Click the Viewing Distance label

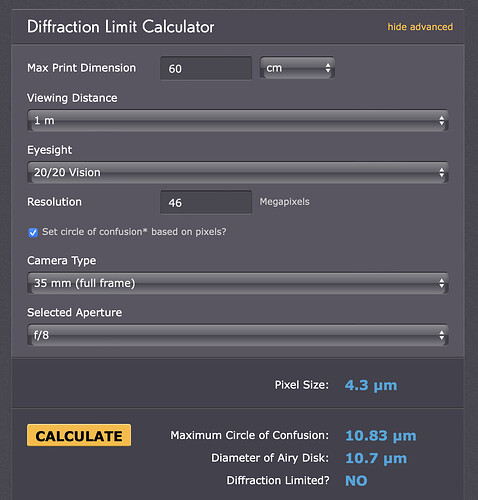tap(72, 98)
